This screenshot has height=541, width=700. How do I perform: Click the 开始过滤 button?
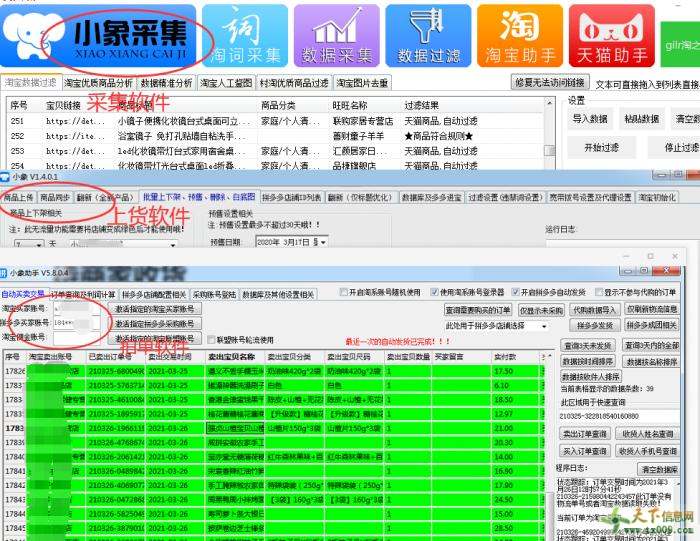601,147
